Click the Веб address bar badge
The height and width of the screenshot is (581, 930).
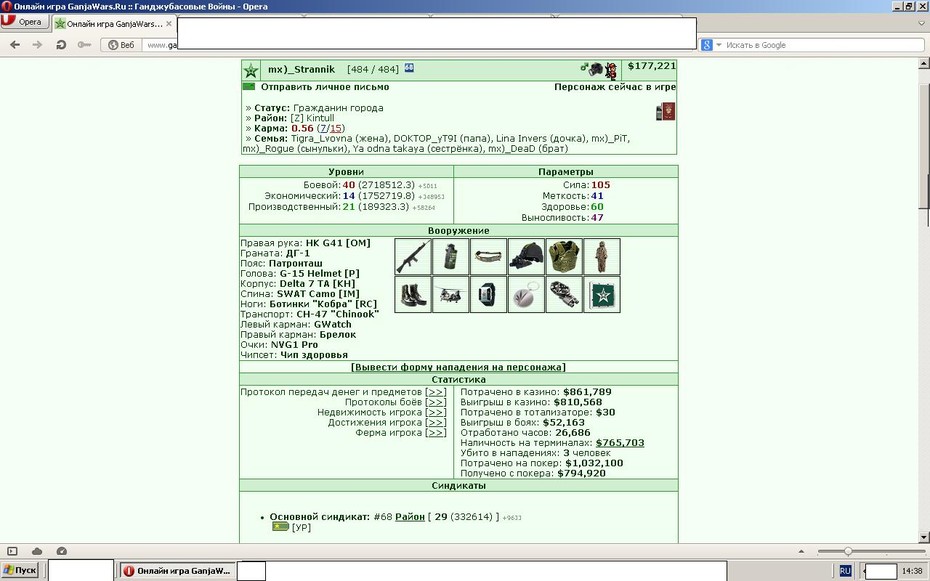coord(121,45)
